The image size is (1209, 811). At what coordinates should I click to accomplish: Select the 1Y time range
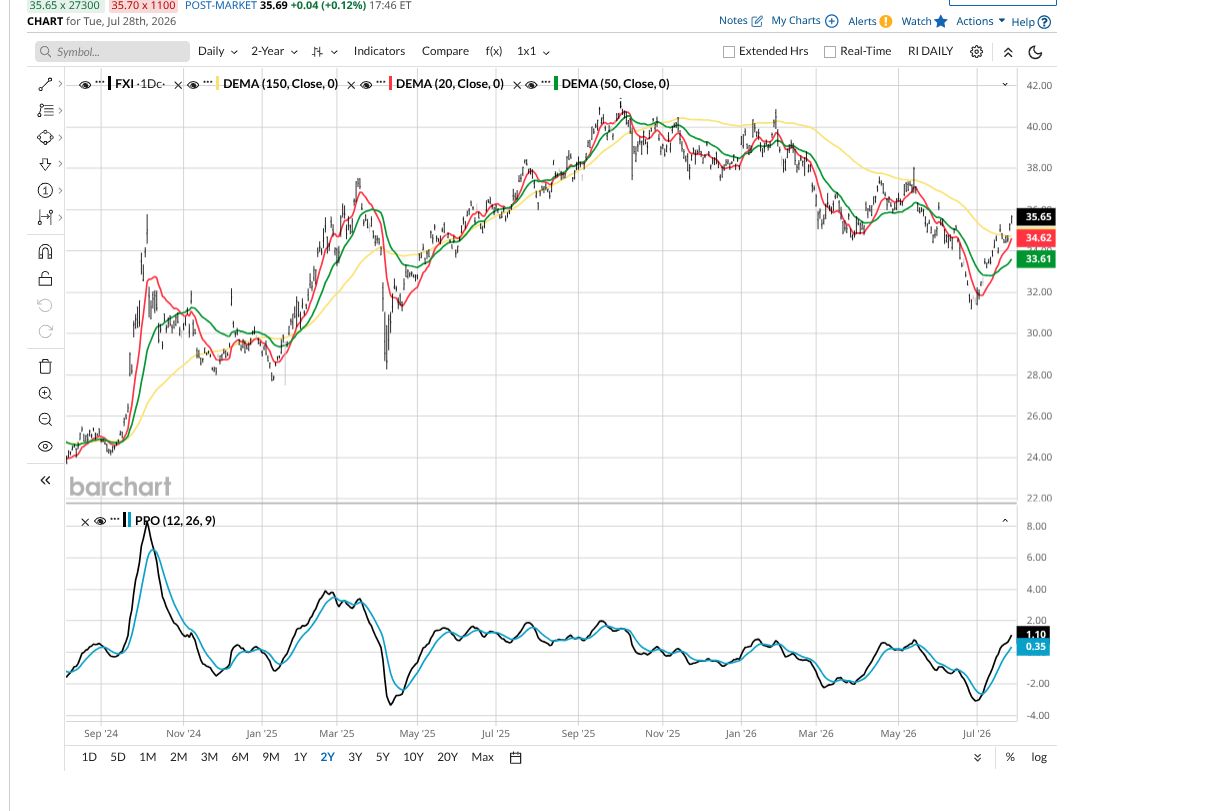coord(300,757)
